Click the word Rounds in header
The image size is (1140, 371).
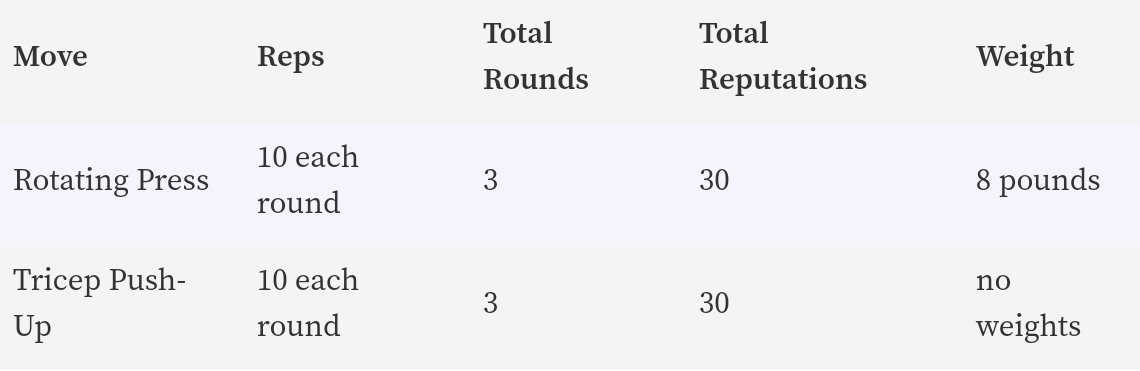pyautogui.click(x=536, y=79)
